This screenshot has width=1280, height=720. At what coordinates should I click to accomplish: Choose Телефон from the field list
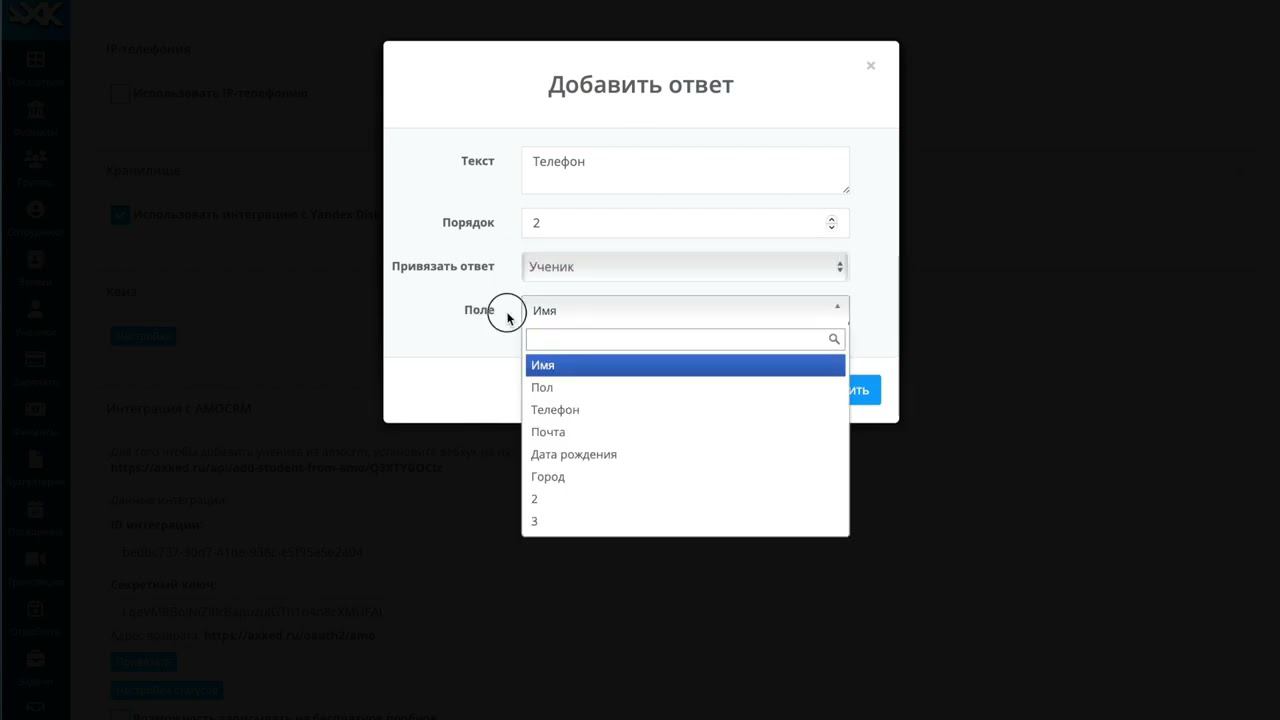click(x=685, y=410)
